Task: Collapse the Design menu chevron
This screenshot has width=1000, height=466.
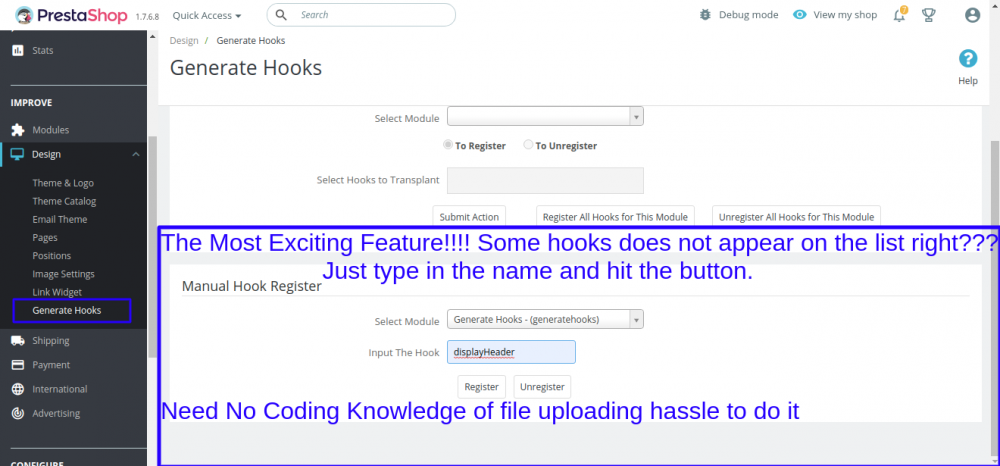Action: pyautogui.click(x=135, y=154)
